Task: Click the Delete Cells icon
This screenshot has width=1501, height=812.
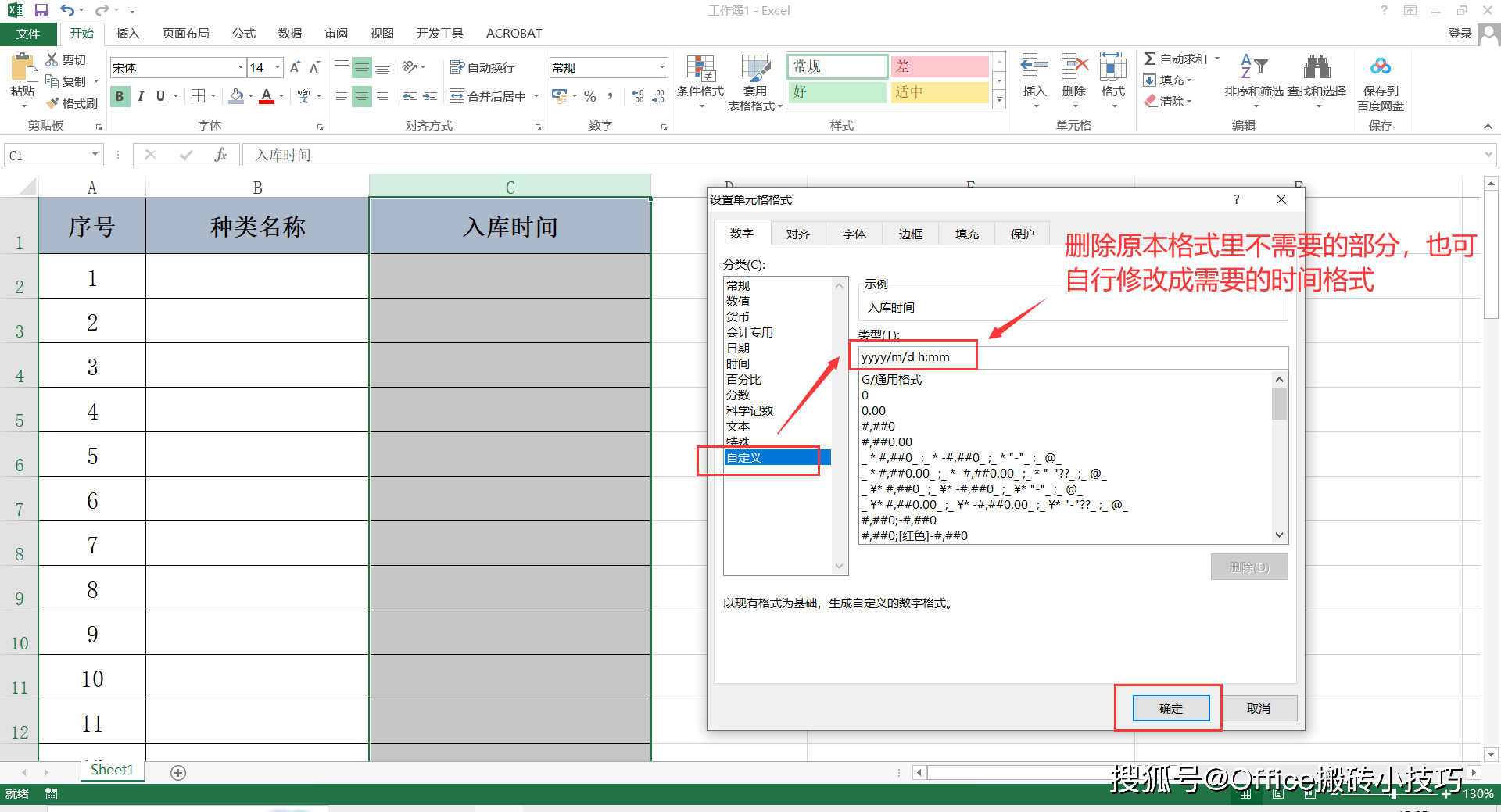Action: 1073,74
